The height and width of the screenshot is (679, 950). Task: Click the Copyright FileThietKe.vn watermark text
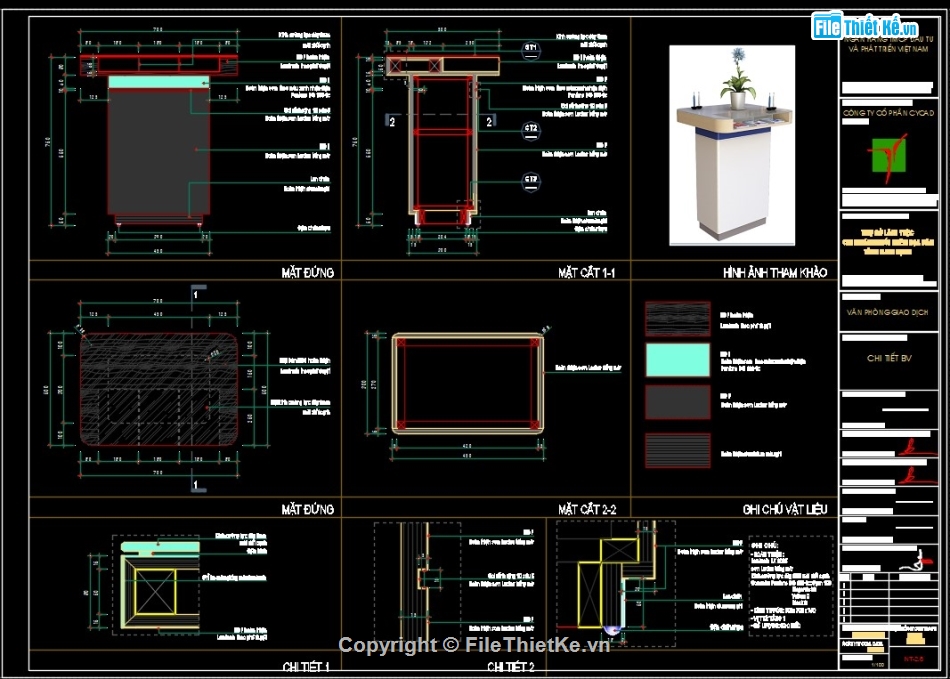[474, 645]
